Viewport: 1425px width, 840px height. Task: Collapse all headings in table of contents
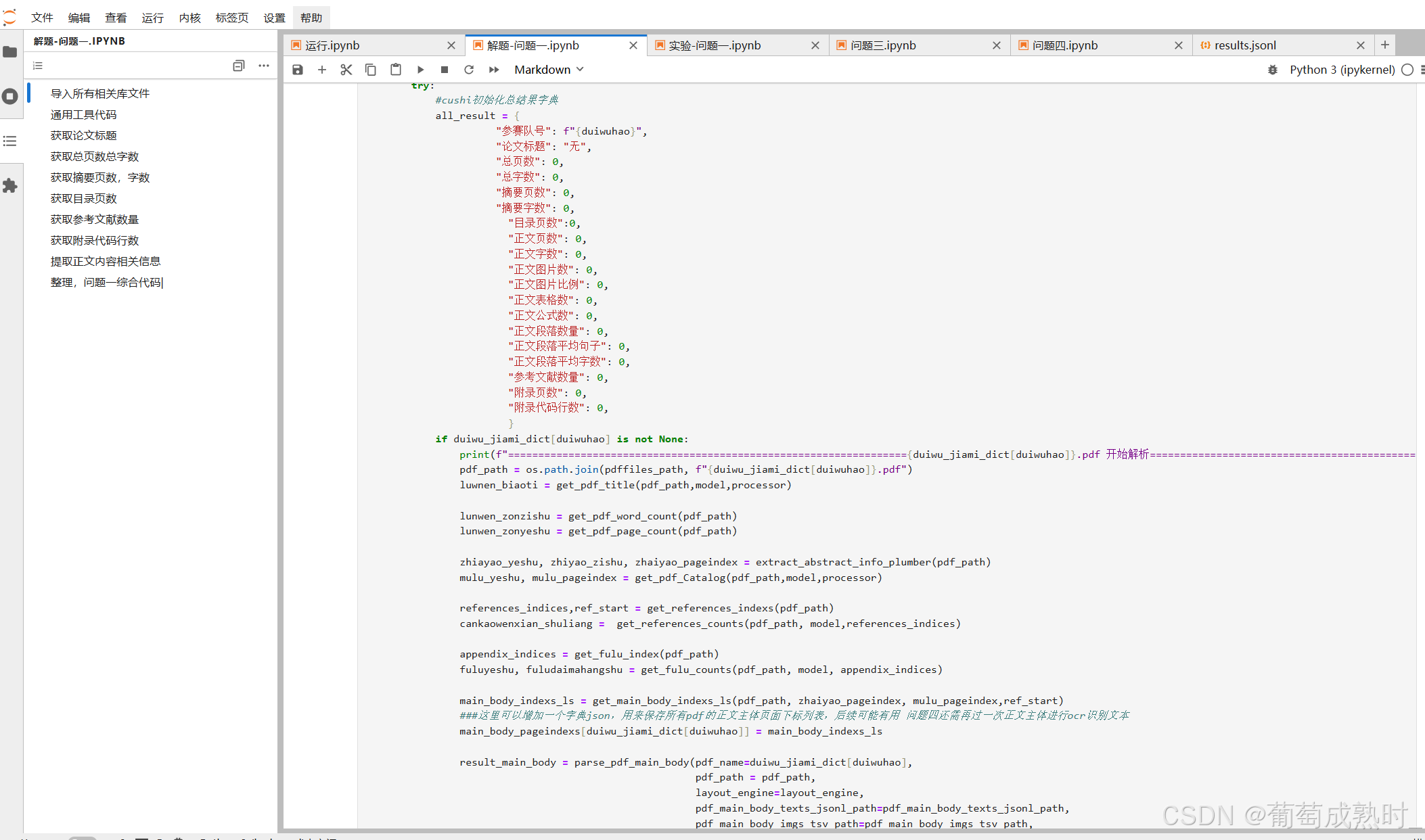point(238,66)
